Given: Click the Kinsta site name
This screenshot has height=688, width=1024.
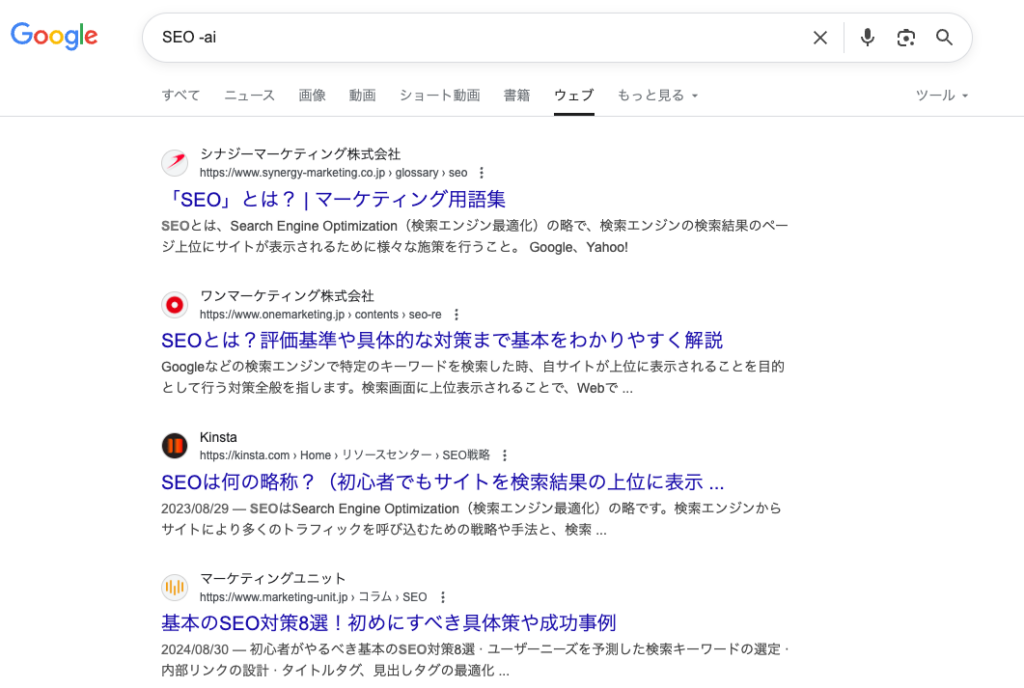Looking at the screenshot, I should pos(218,437).
